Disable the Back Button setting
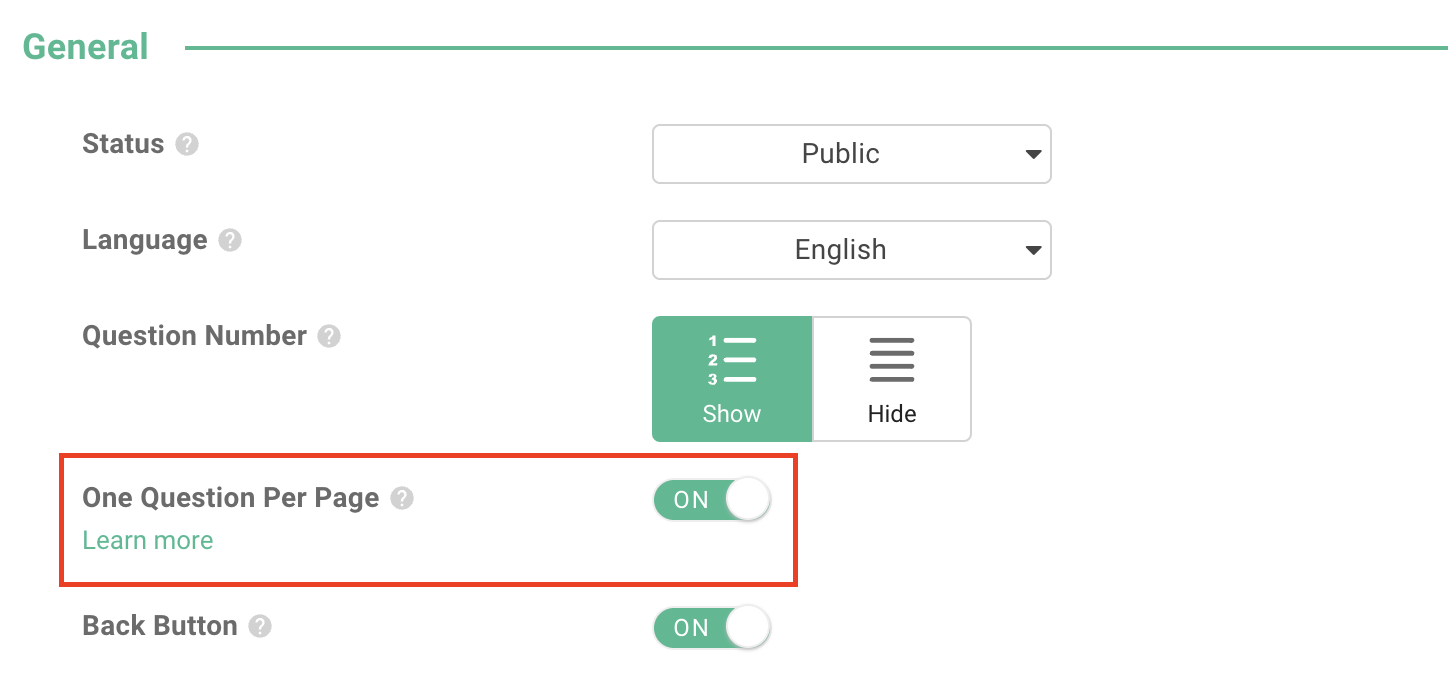Image resolution: width=1448 pixels, height=688 pixels. (712, 627)
